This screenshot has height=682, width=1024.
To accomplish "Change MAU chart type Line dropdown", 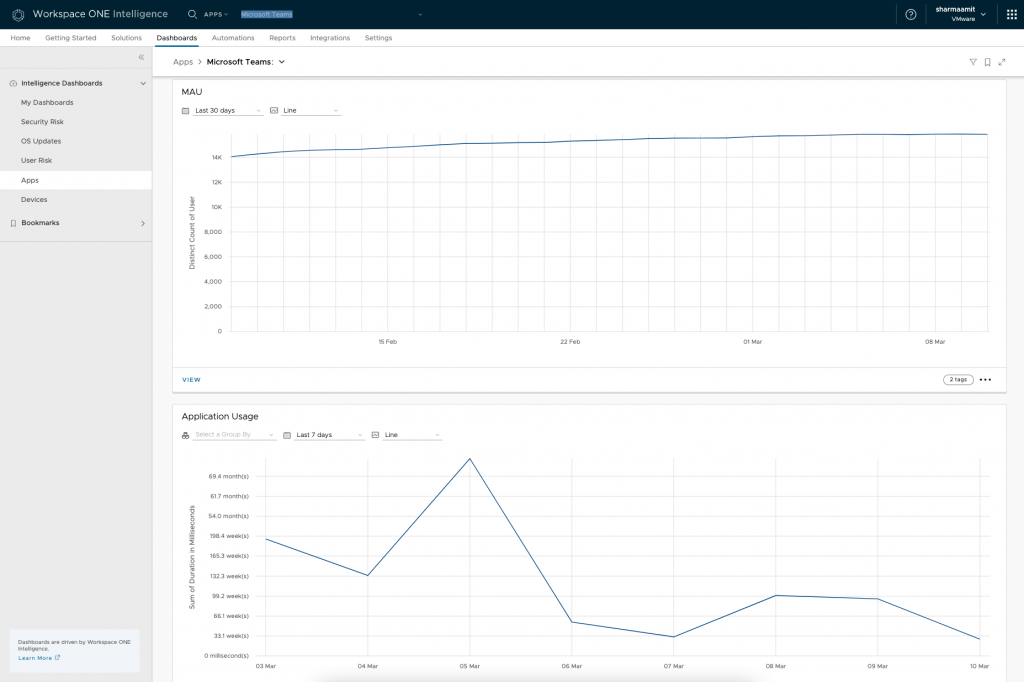I will (x=311, y=111).
